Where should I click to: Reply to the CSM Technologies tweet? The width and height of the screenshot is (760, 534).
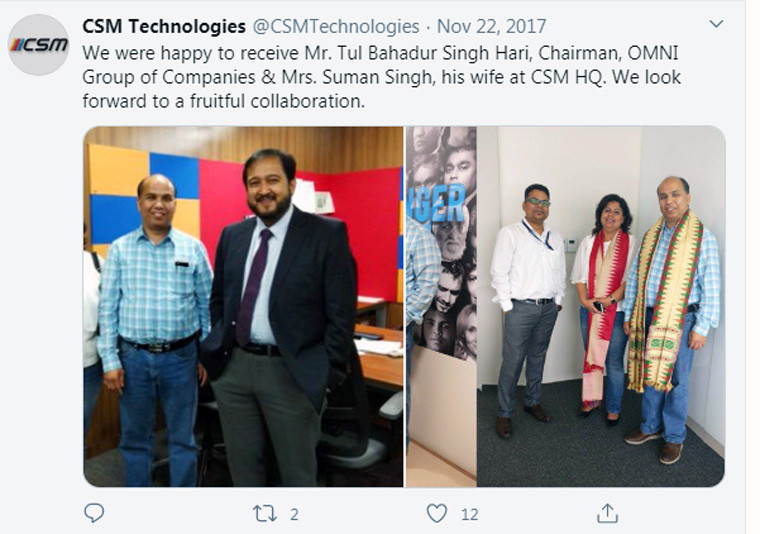click(94, 513)
